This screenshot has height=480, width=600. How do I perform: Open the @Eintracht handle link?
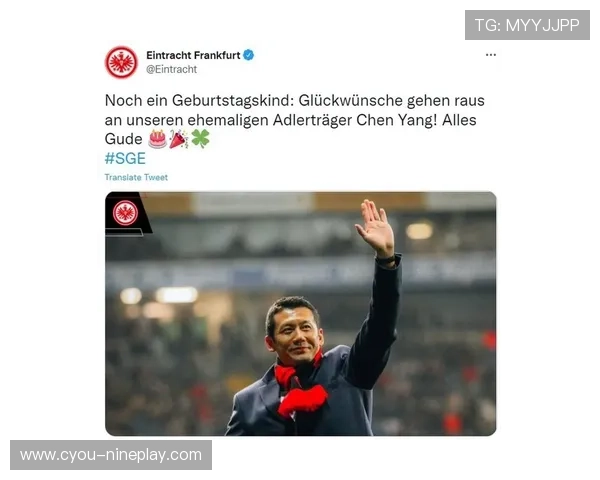click(x=171, y=69)
